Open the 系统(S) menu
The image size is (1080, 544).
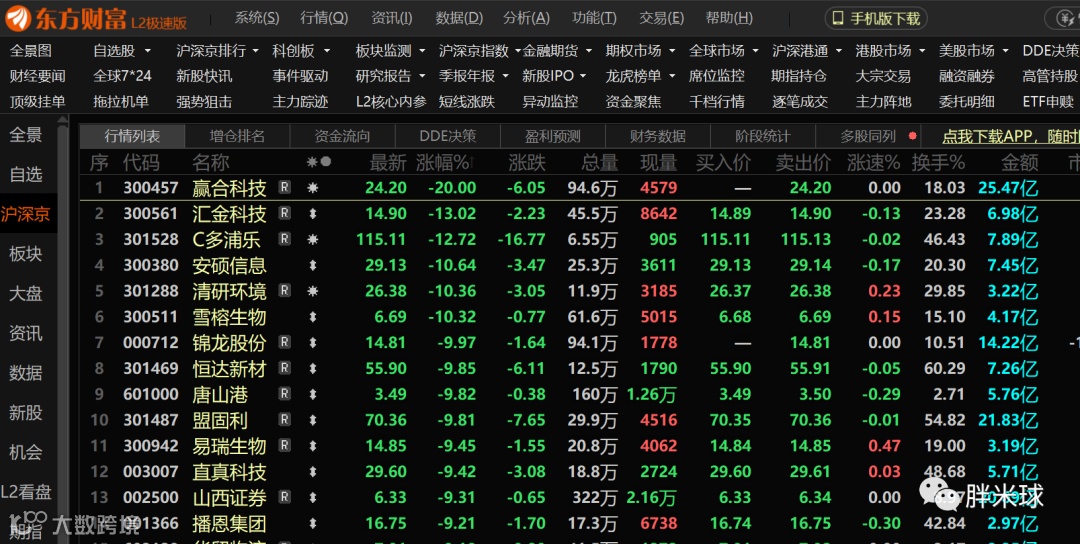pos(257,18)
